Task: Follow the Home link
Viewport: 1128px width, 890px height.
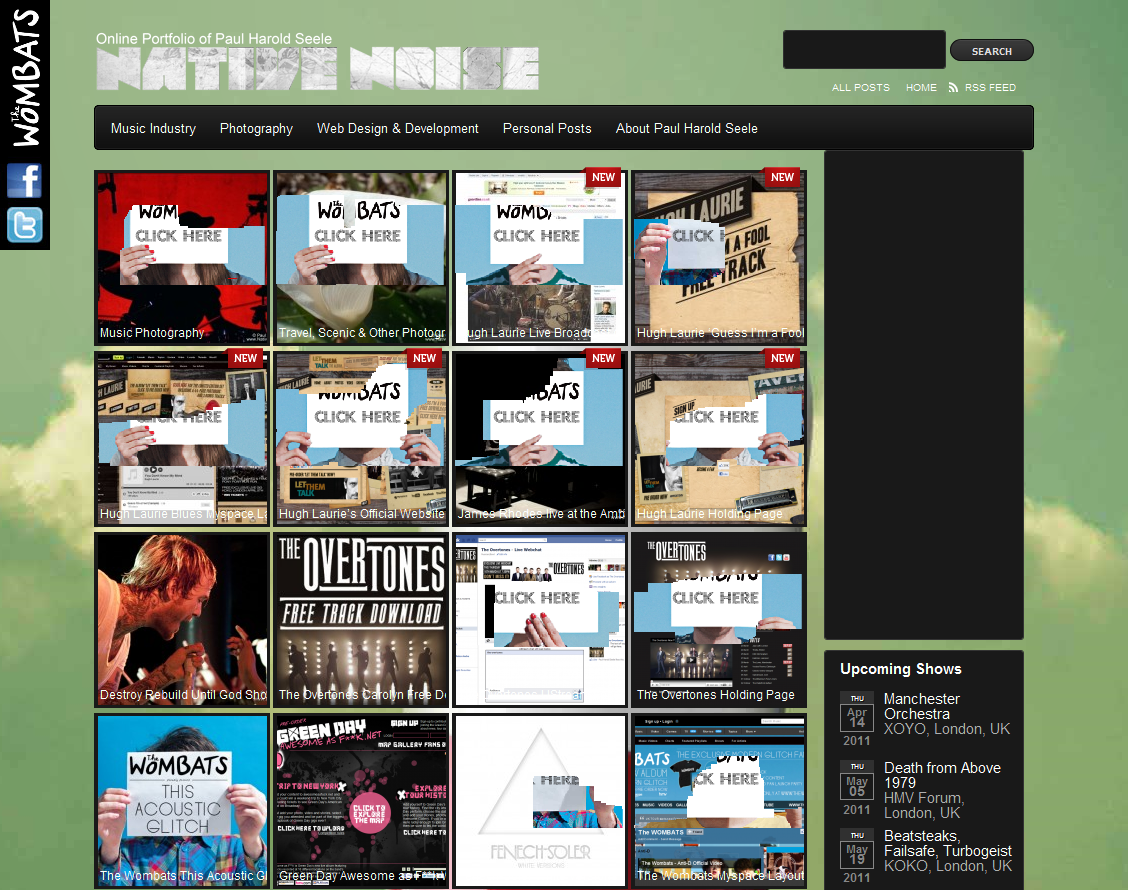Action: [x=921, y=88]
